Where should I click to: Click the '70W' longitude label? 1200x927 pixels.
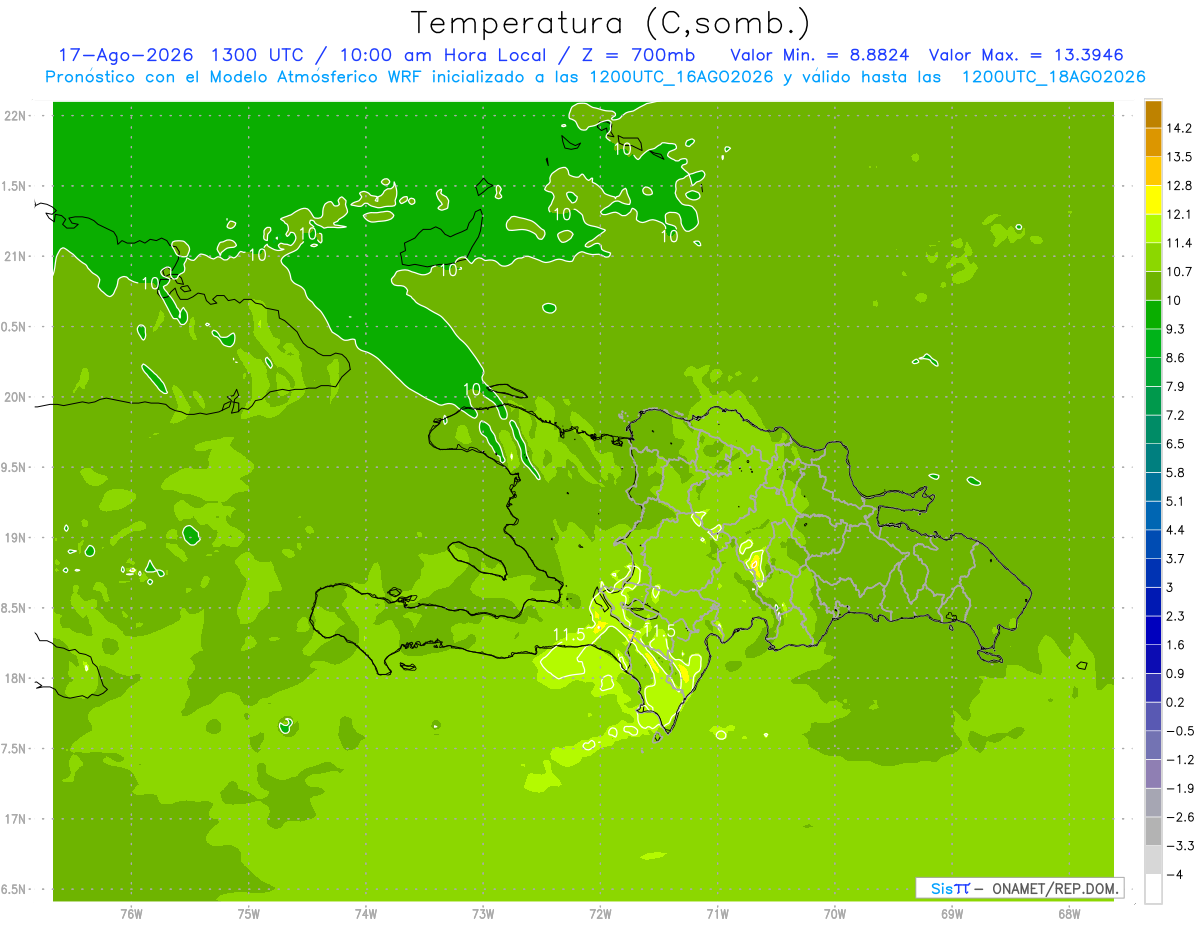tap(834, 913)
